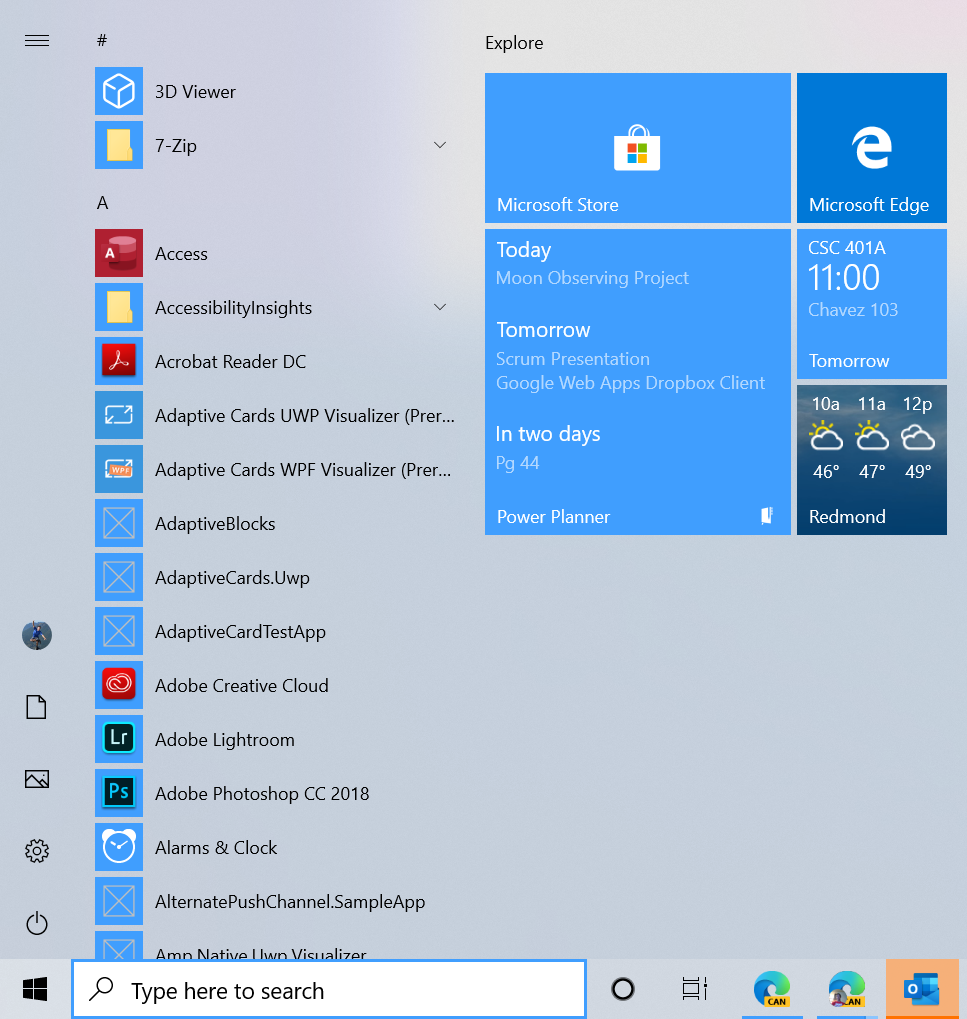Open Task View on taskbar

[x=695, y=989]
